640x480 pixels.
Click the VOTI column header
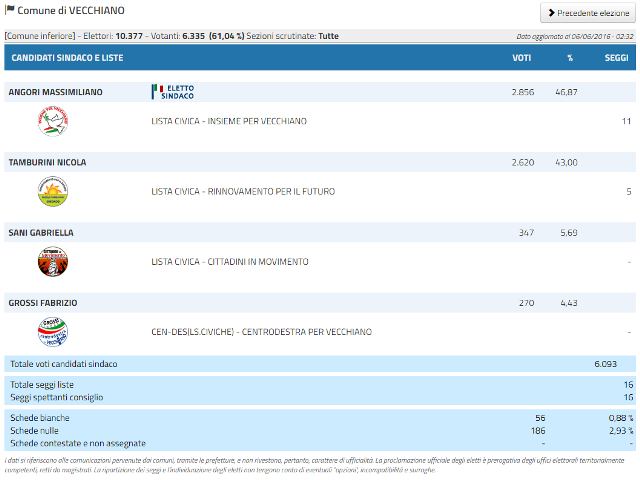click(x=522, y=58)
